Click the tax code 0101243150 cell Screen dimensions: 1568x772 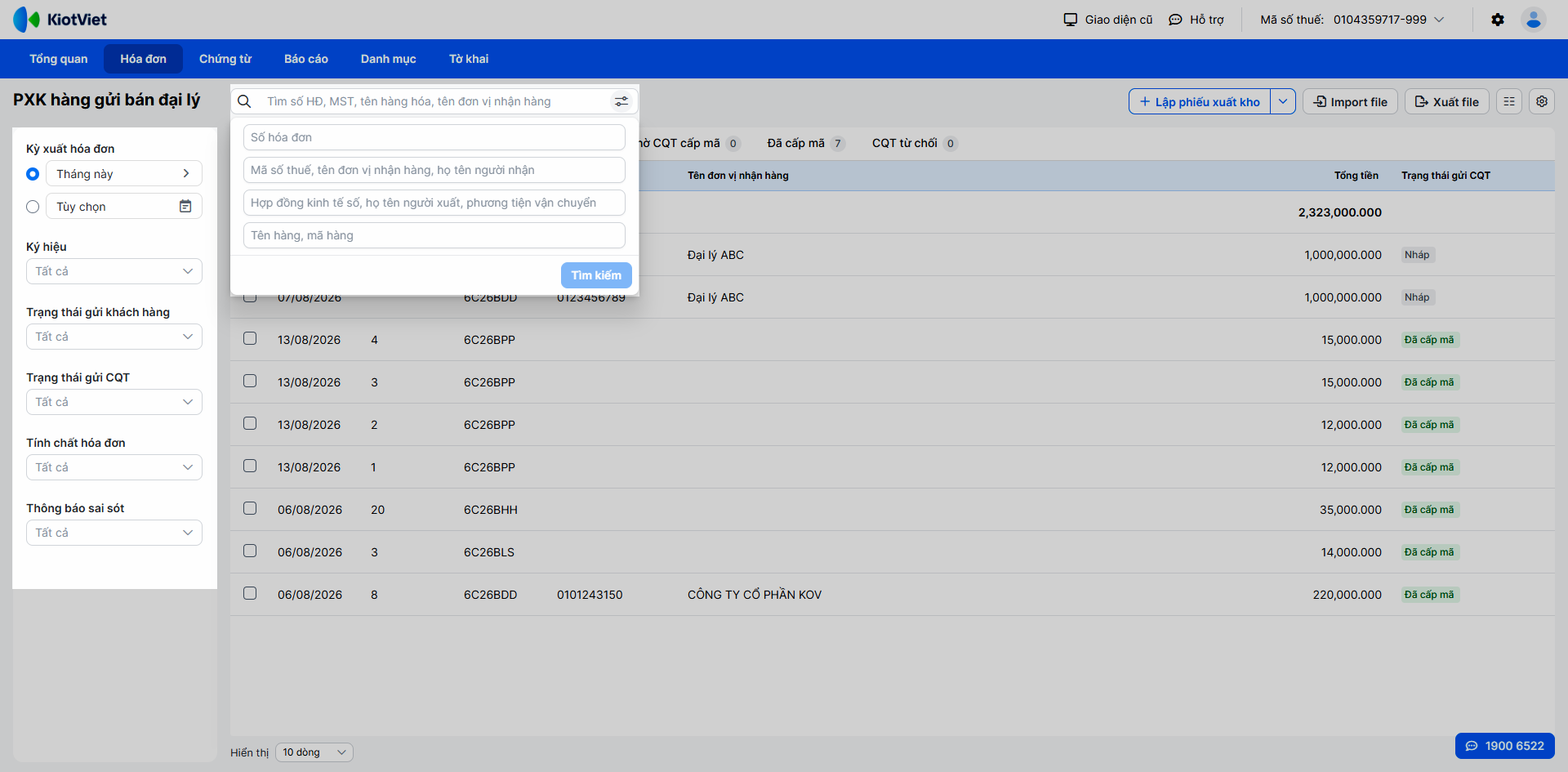point(590,595)
